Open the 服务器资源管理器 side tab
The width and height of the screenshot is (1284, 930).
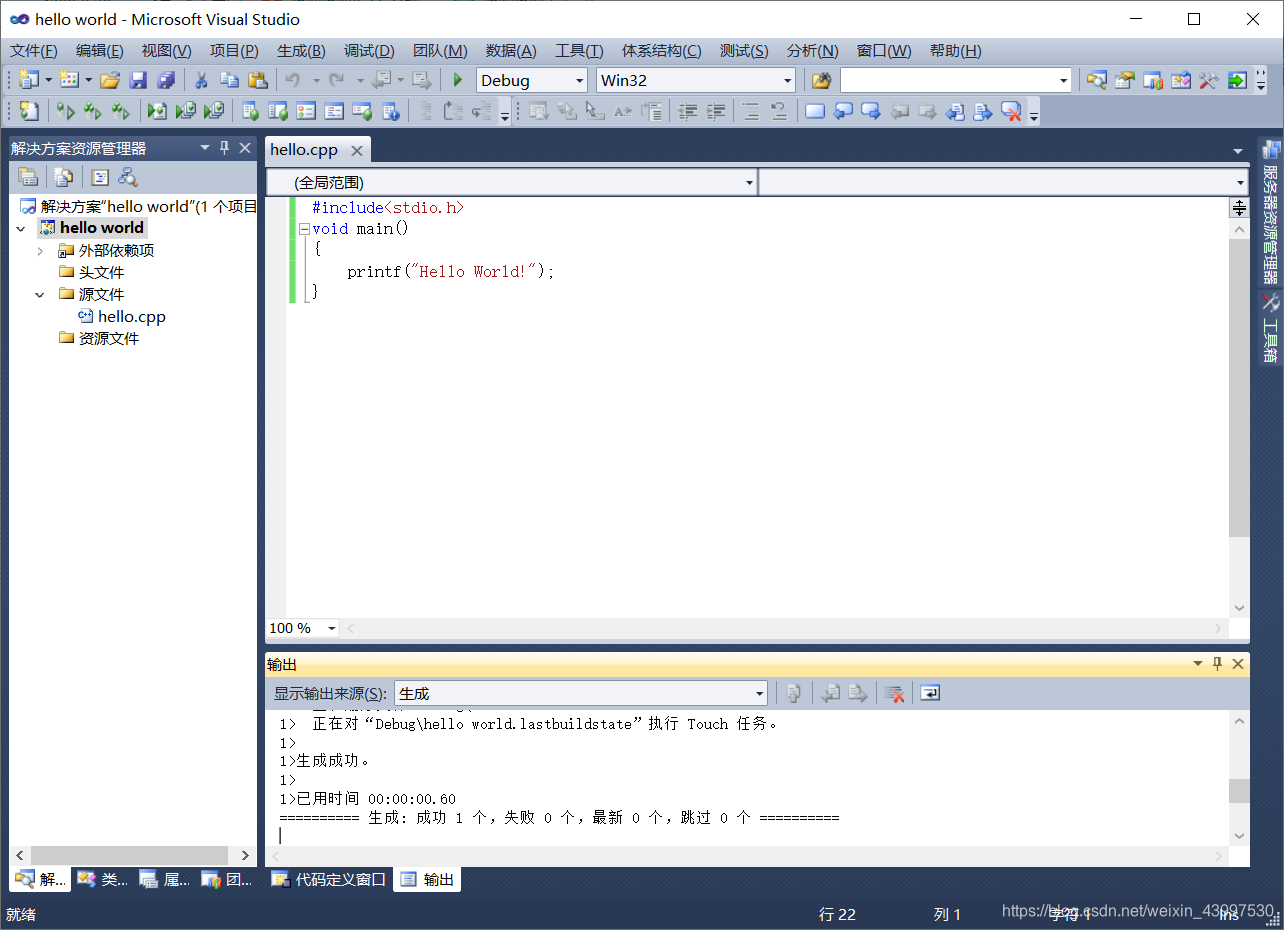1271,213
